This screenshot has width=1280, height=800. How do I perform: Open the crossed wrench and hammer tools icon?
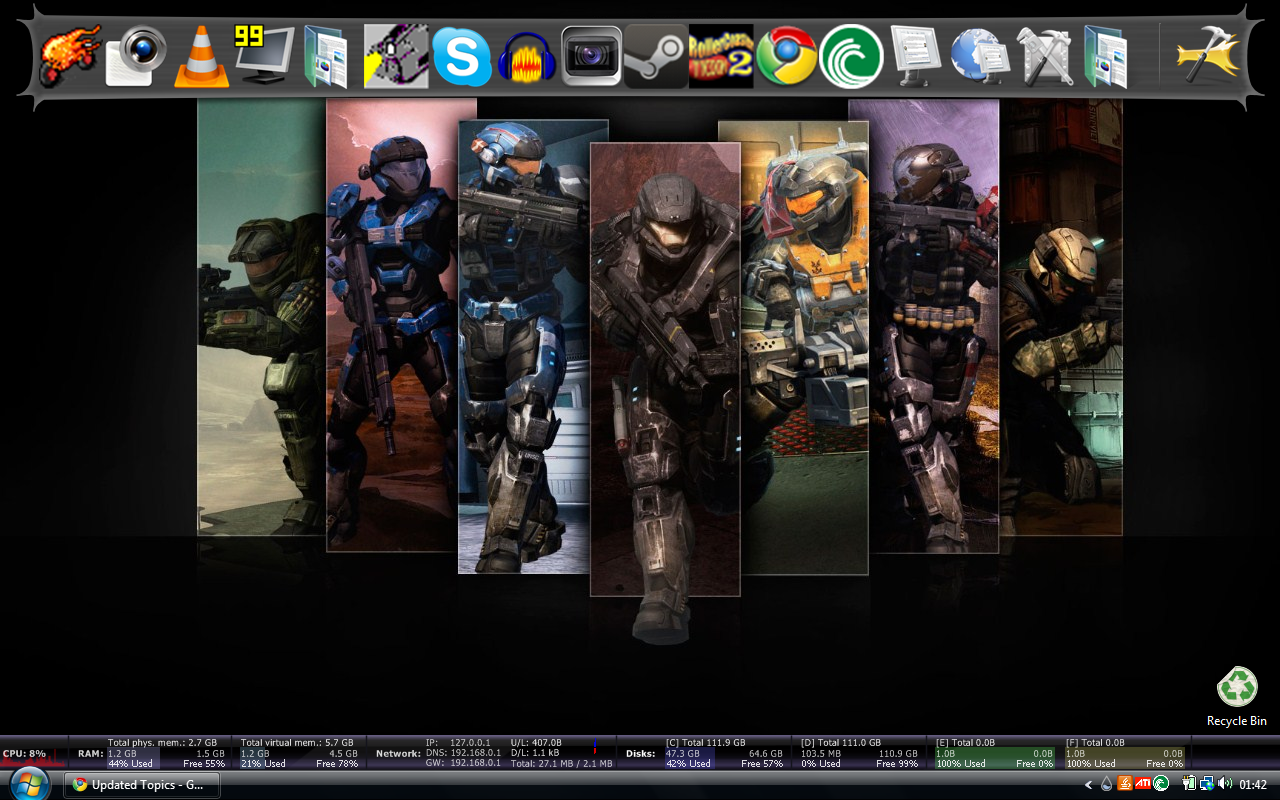(1044, 56)
